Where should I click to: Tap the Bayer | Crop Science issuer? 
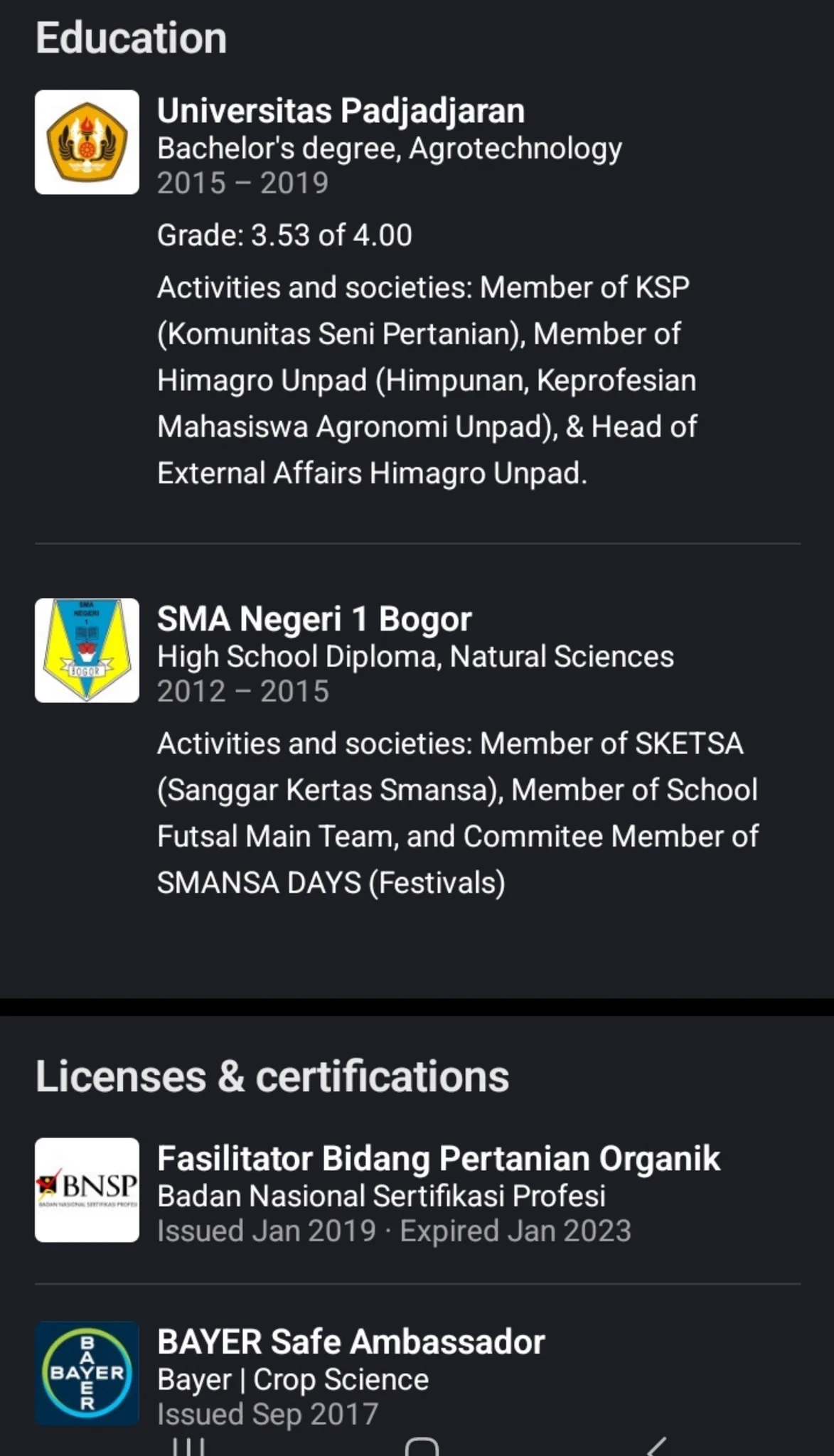(x=293, y=1380)
